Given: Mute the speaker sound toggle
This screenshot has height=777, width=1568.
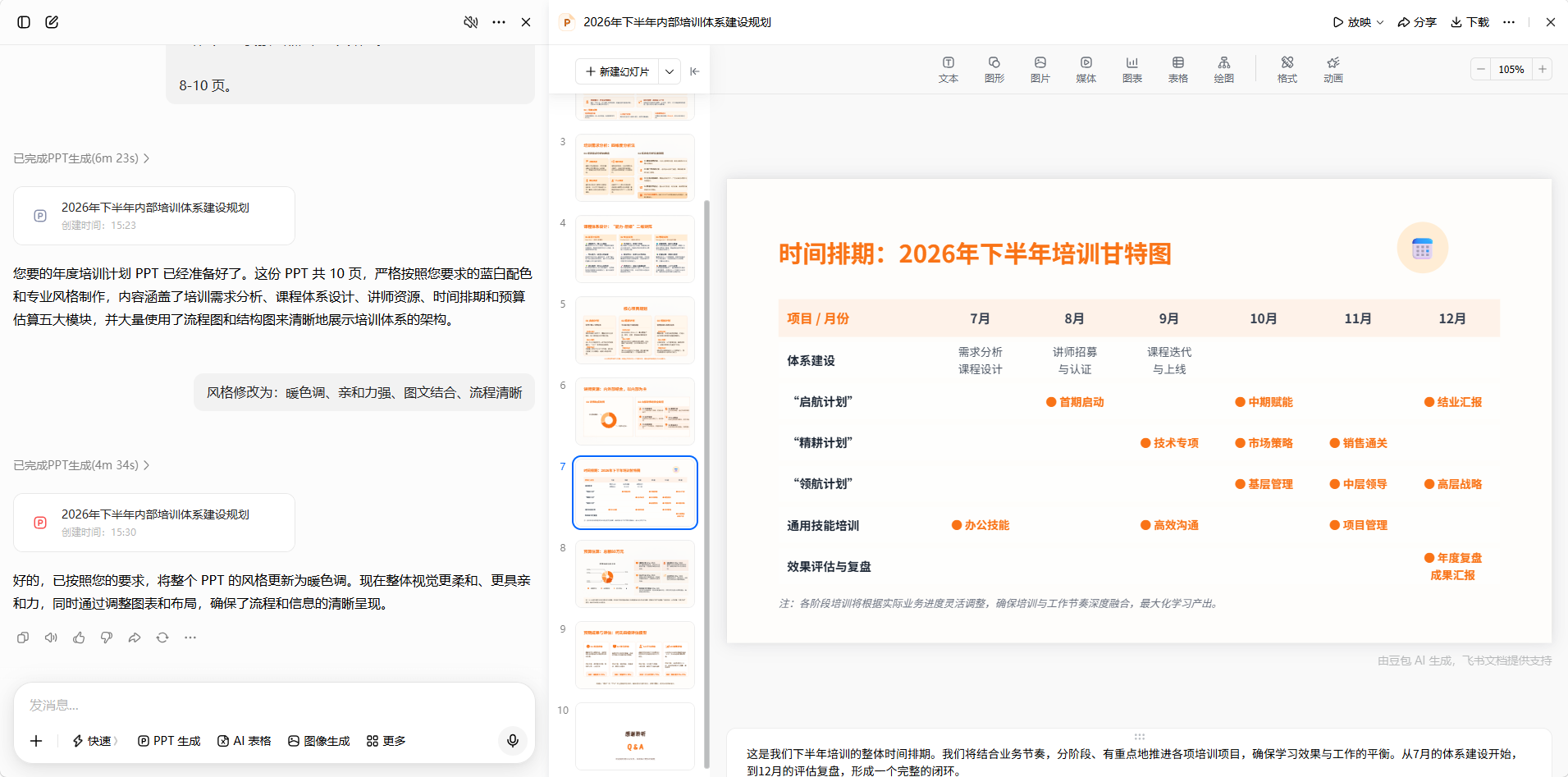Looking at the screenshot, I should 471,22.
